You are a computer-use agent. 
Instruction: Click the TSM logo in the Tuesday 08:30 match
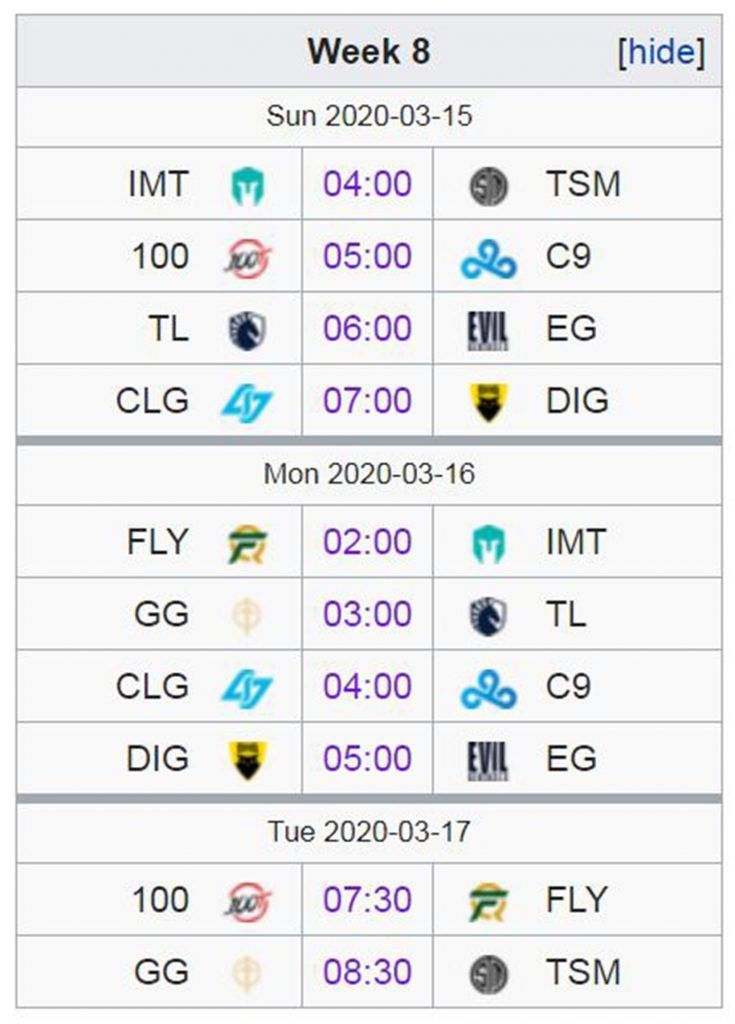coord(489,974)
